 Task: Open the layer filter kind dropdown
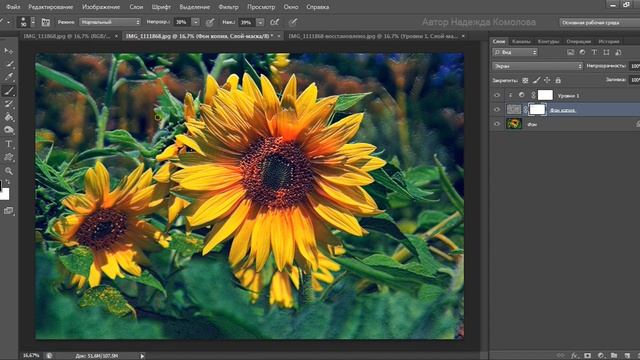[x=515, y=52]
